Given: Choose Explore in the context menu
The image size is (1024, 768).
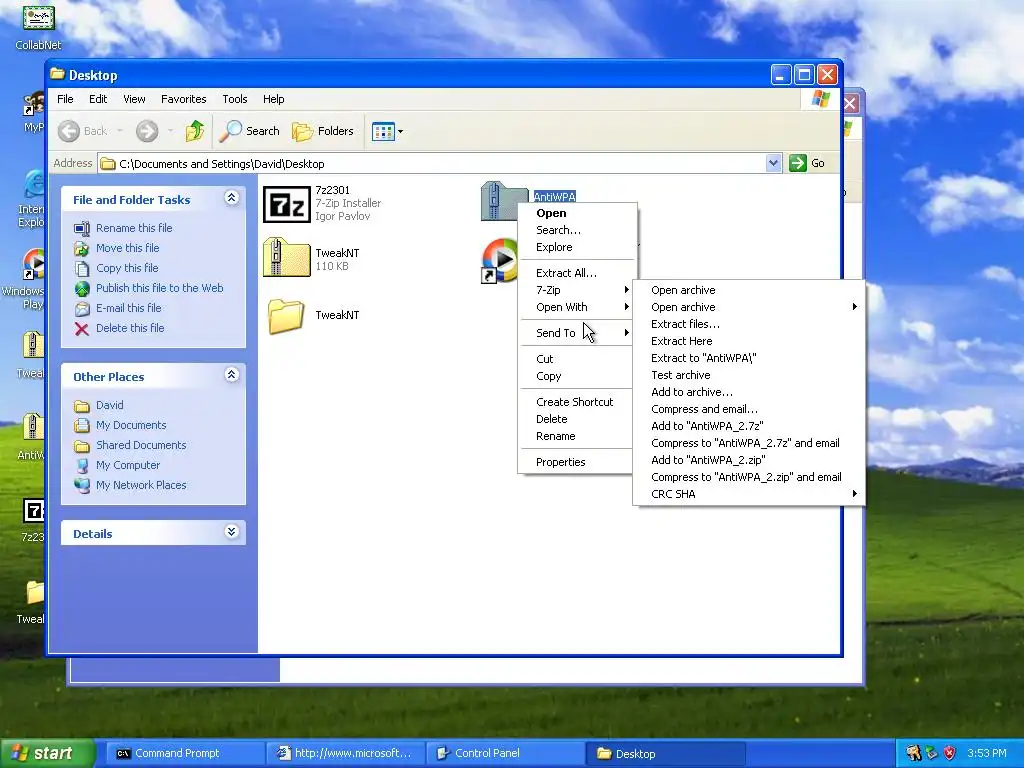Looking at the screenshot, I should point(576,247).
